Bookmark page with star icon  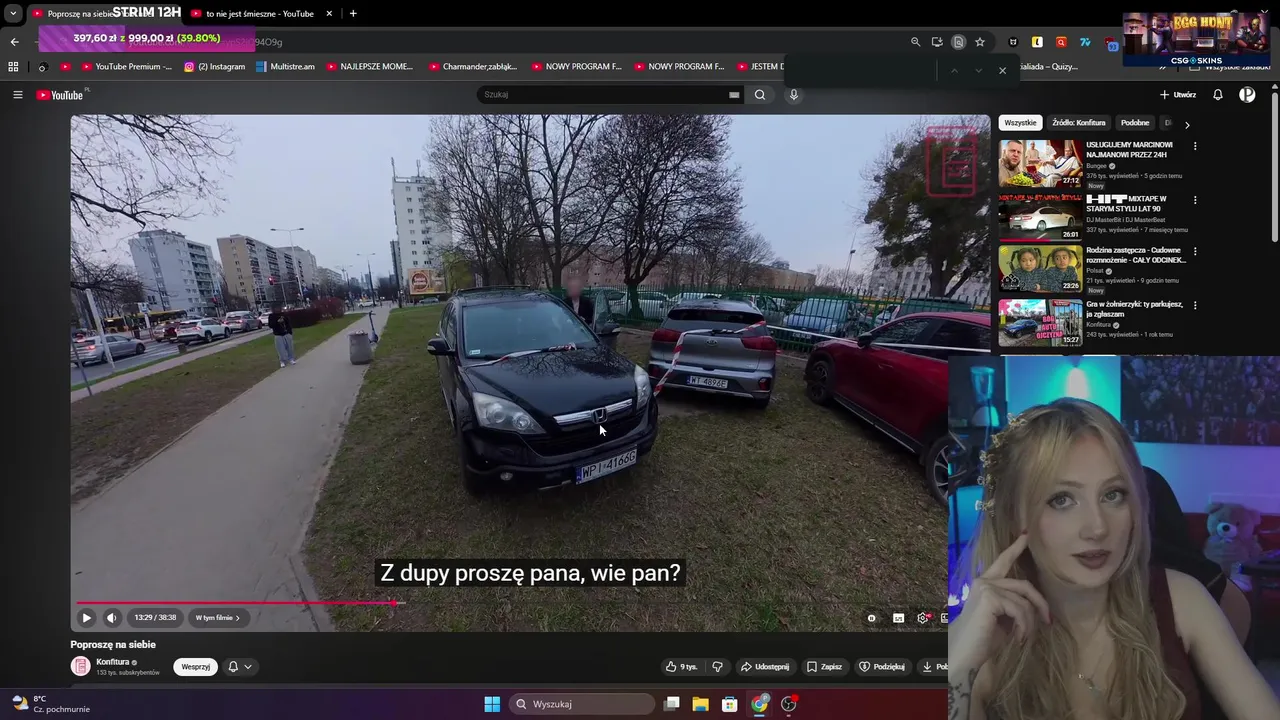[x=980, y=42]
